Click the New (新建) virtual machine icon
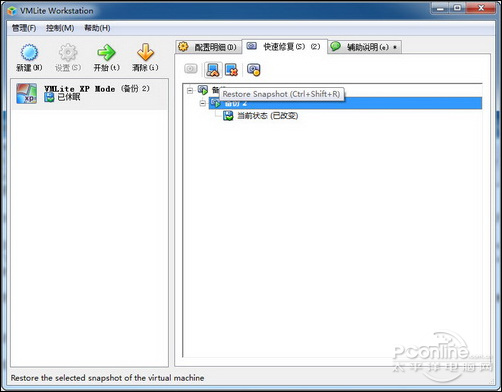 click(x=29, y=52)
